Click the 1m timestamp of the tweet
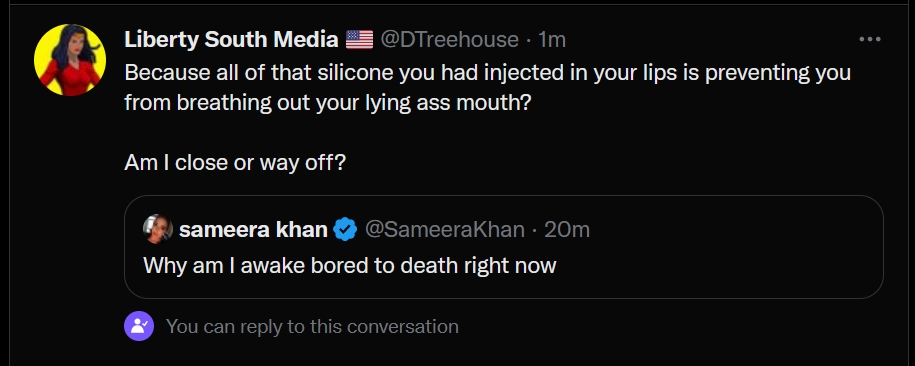 coord(551,40)
